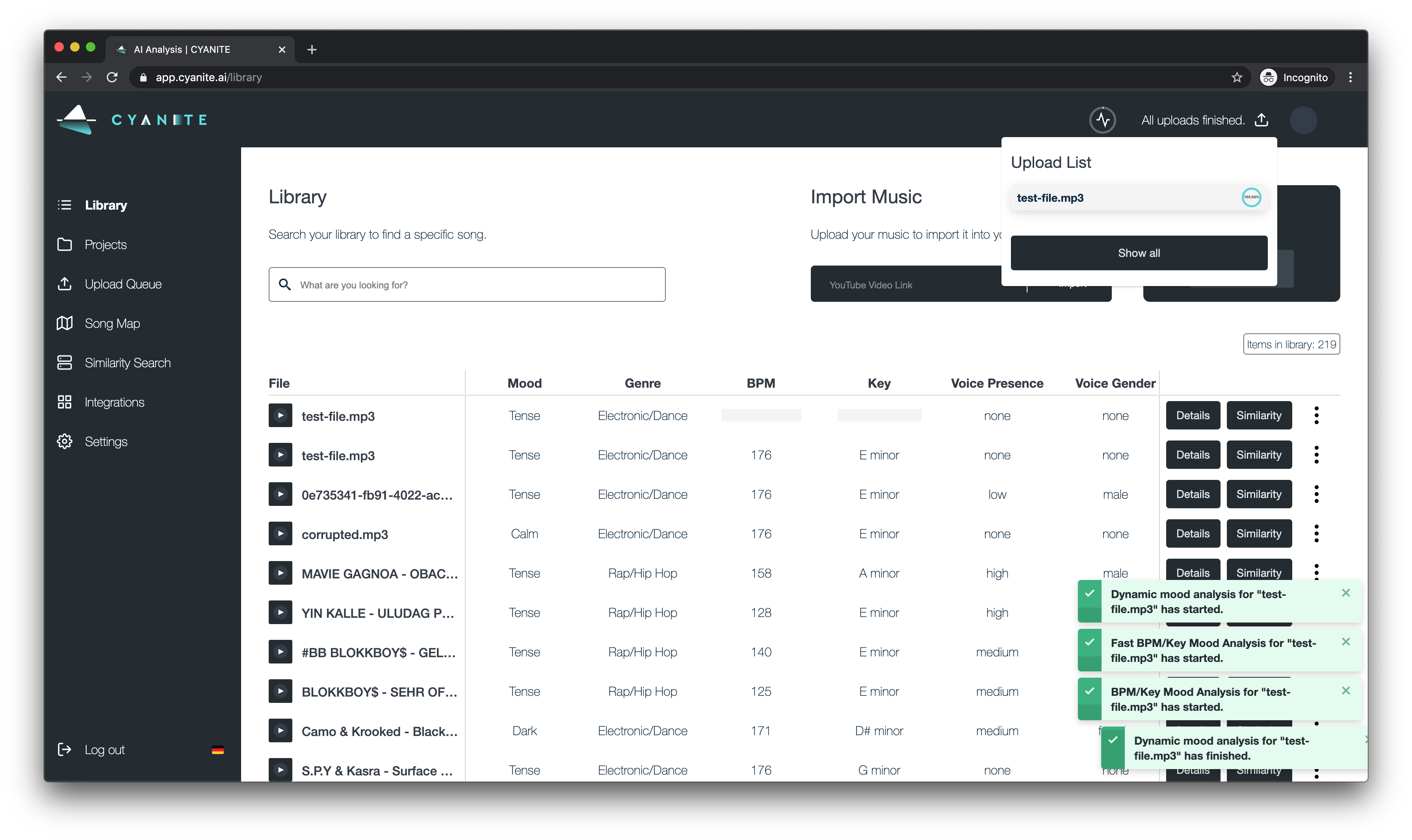Open Settings from the sidebar

coord(106,442)
